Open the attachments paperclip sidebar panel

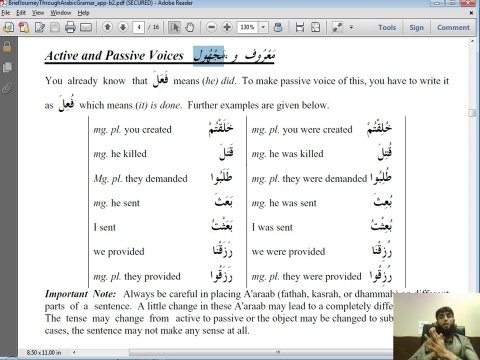[7, 88]
